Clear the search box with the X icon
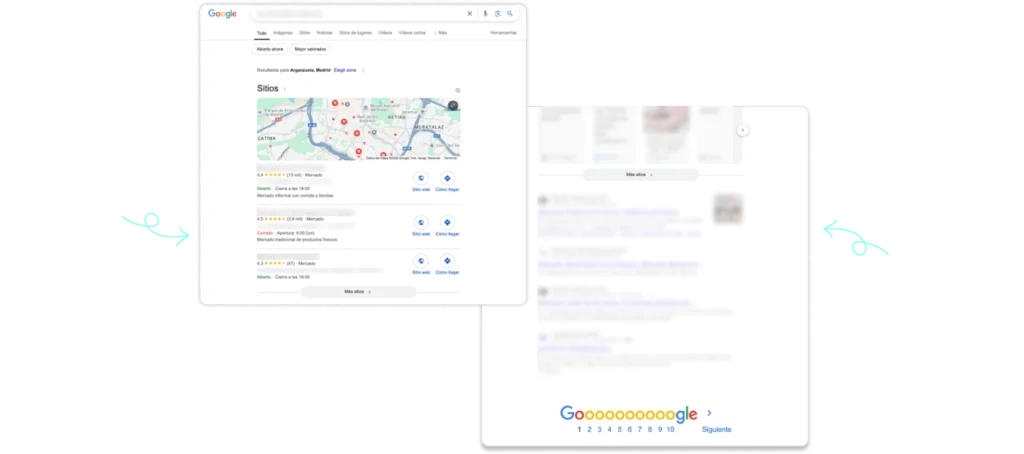Viewport: 1024px width, 454px height. (x=470, y=14)
